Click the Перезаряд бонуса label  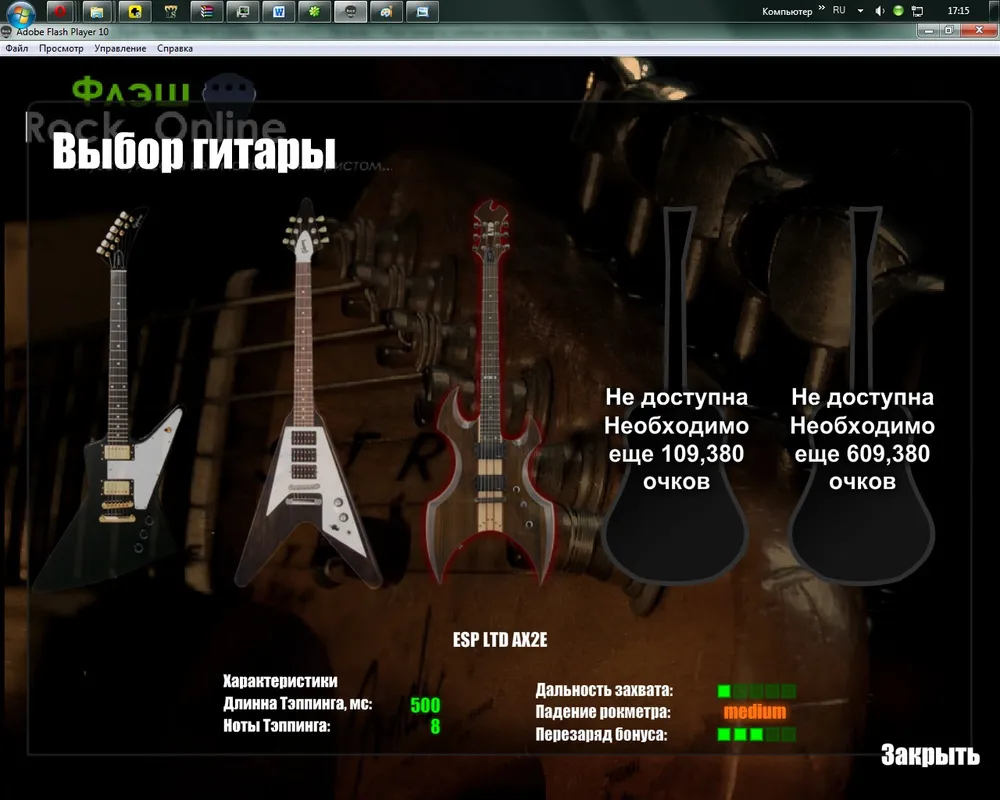point(601,734)
